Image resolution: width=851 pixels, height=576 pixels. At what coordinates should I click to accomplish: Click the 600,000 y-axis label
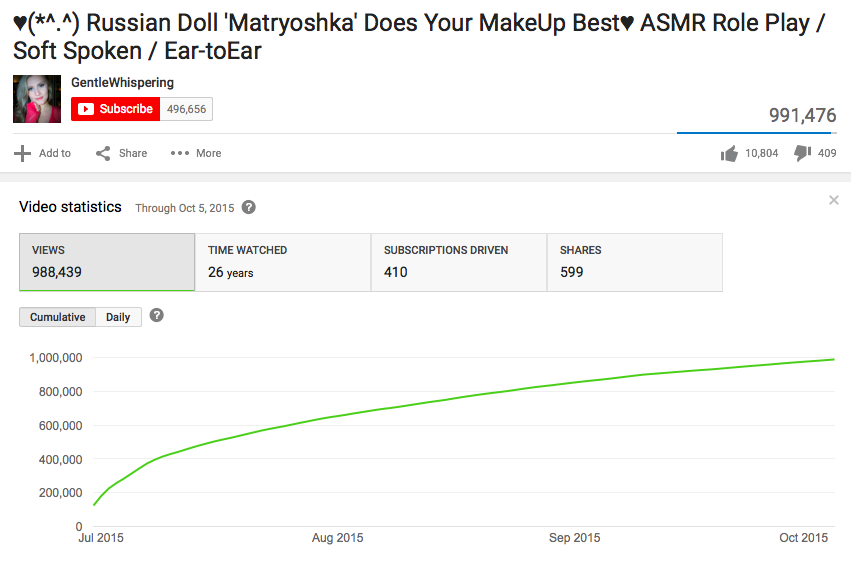pyautogui.click(x=60, y=426)
